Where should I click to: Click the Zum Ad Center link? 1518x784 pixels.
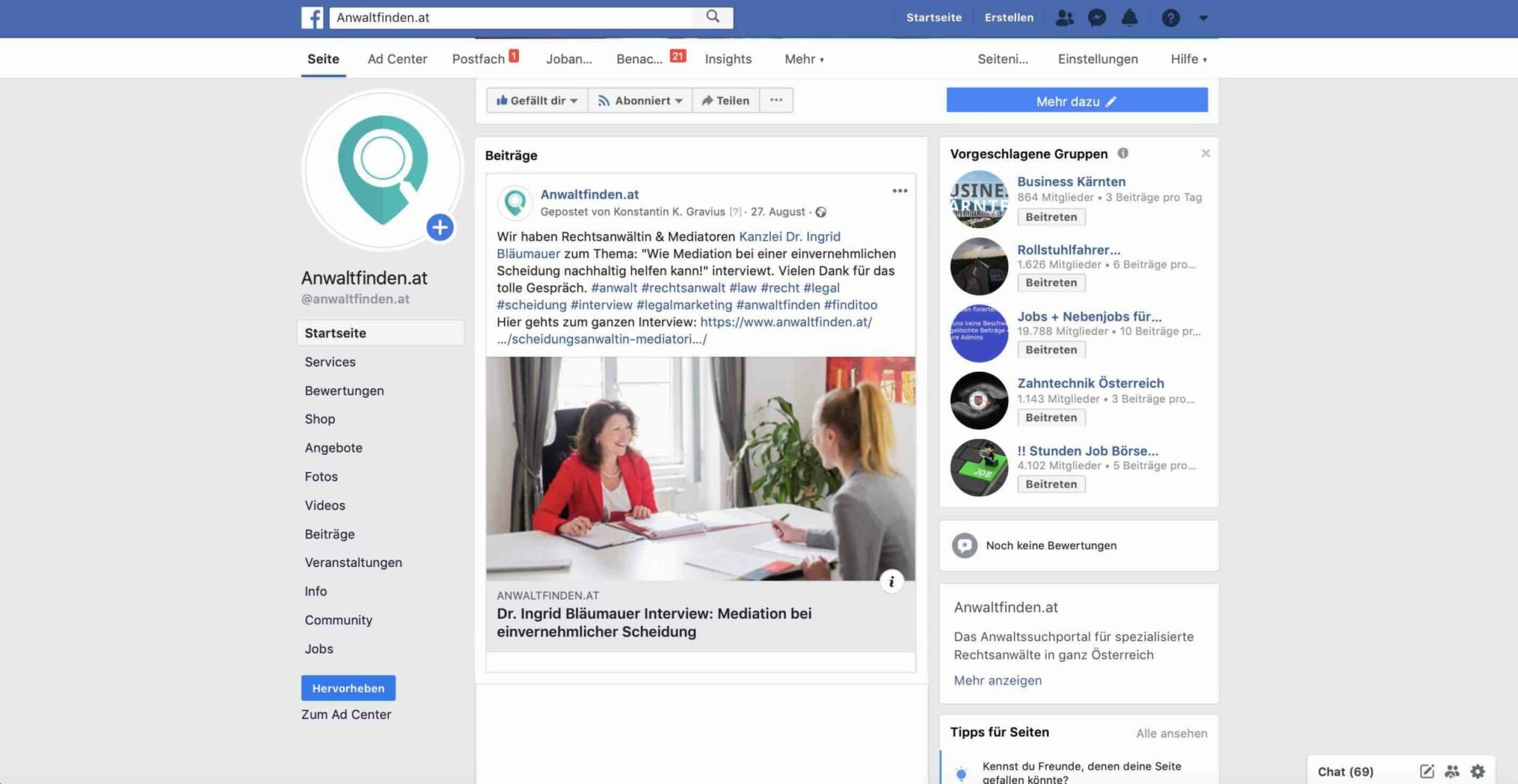point(346,714)
